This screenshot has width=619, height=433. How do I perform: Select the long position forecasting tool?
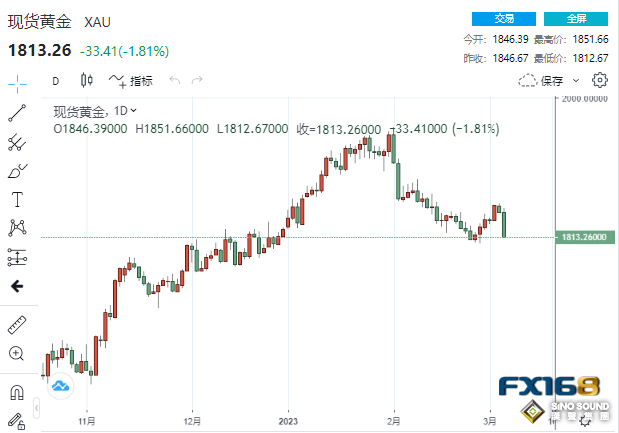coord(17,257)
